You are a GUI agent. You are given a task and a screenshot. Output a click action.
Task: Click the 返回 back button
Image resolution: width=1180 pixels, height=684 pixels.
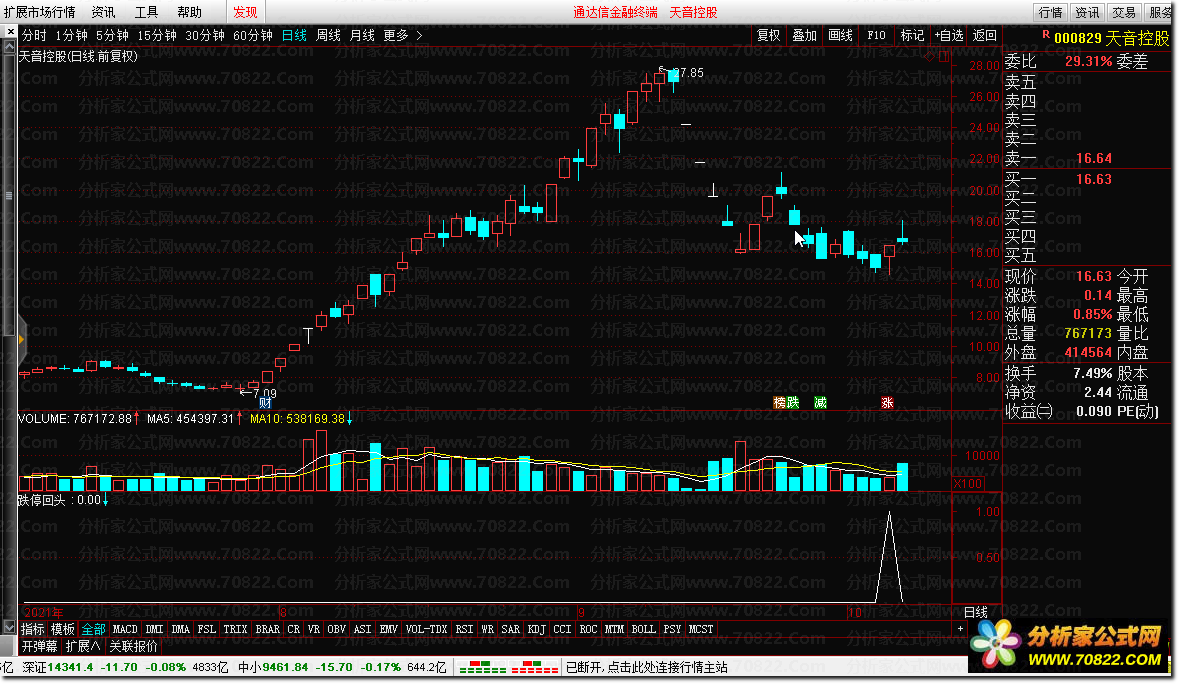[984, 35]
